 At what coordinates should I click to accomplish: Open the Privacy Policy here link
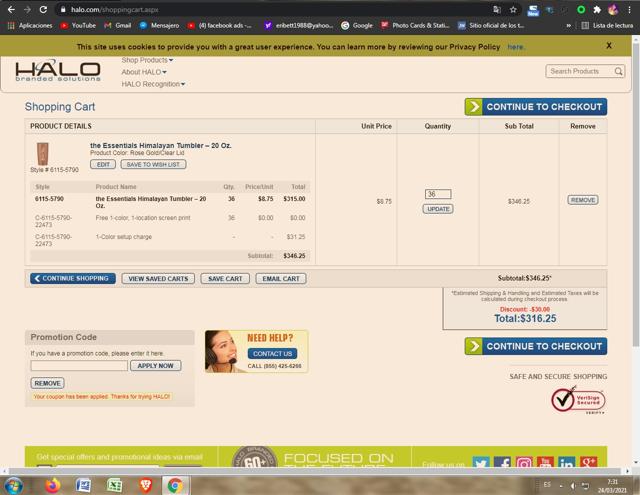coord(516,47)
